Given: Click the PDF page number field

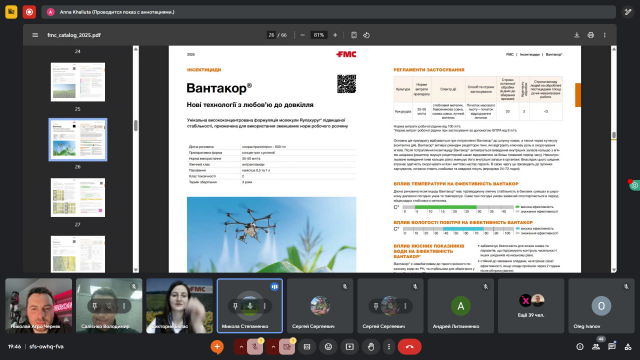Looking at the screenshot, I should point(271,35).
